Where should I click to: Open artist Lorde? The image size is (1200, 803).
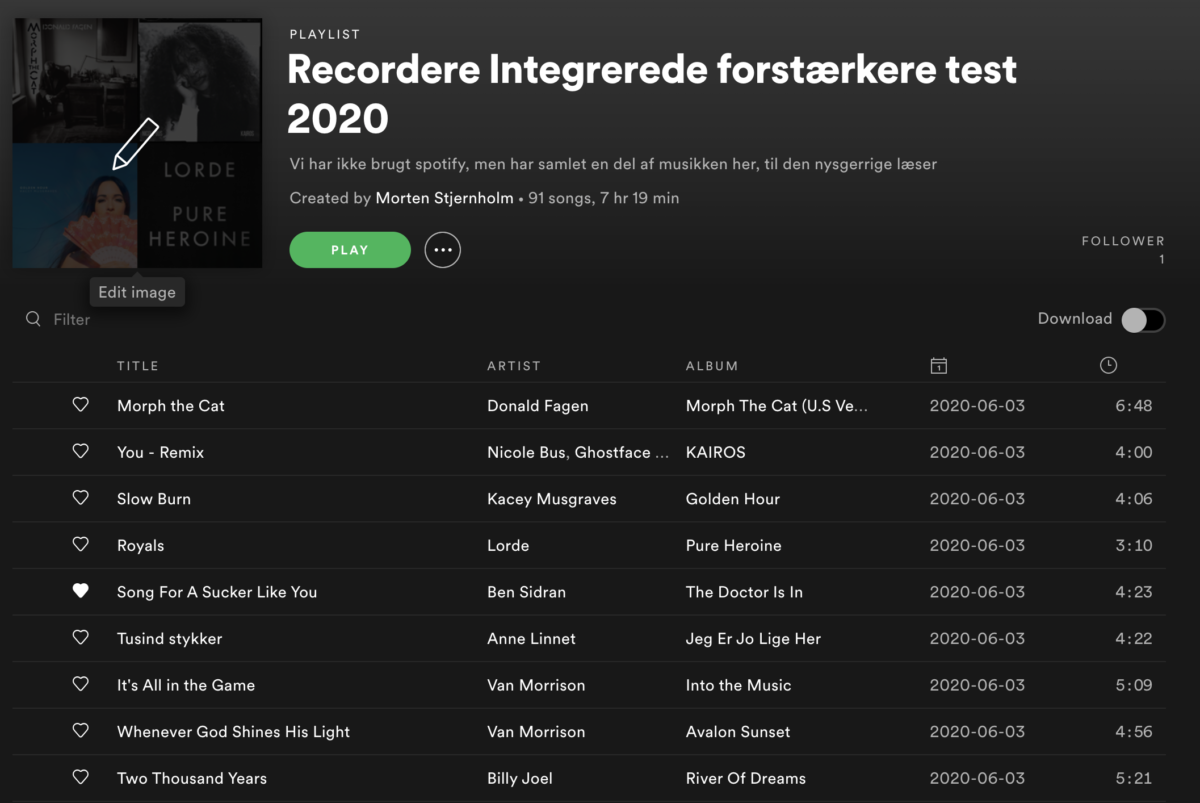pyautogui.click(x=508, y=545)
